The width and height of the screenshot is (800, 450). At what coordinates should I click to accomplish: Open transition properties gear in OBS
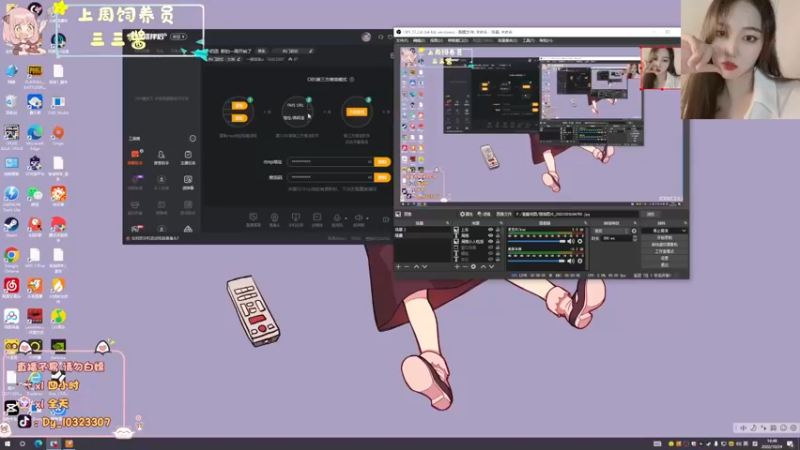coord(634,231)
